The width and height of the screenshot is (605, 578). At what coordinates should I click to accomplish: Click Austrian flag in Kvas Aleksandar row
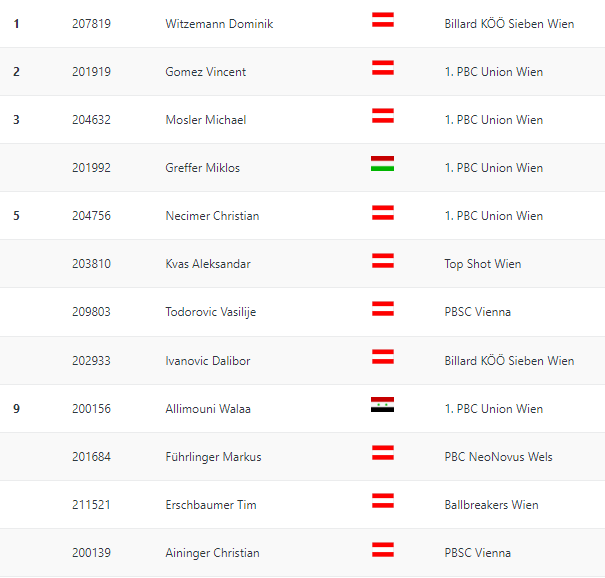click(383, 260)
